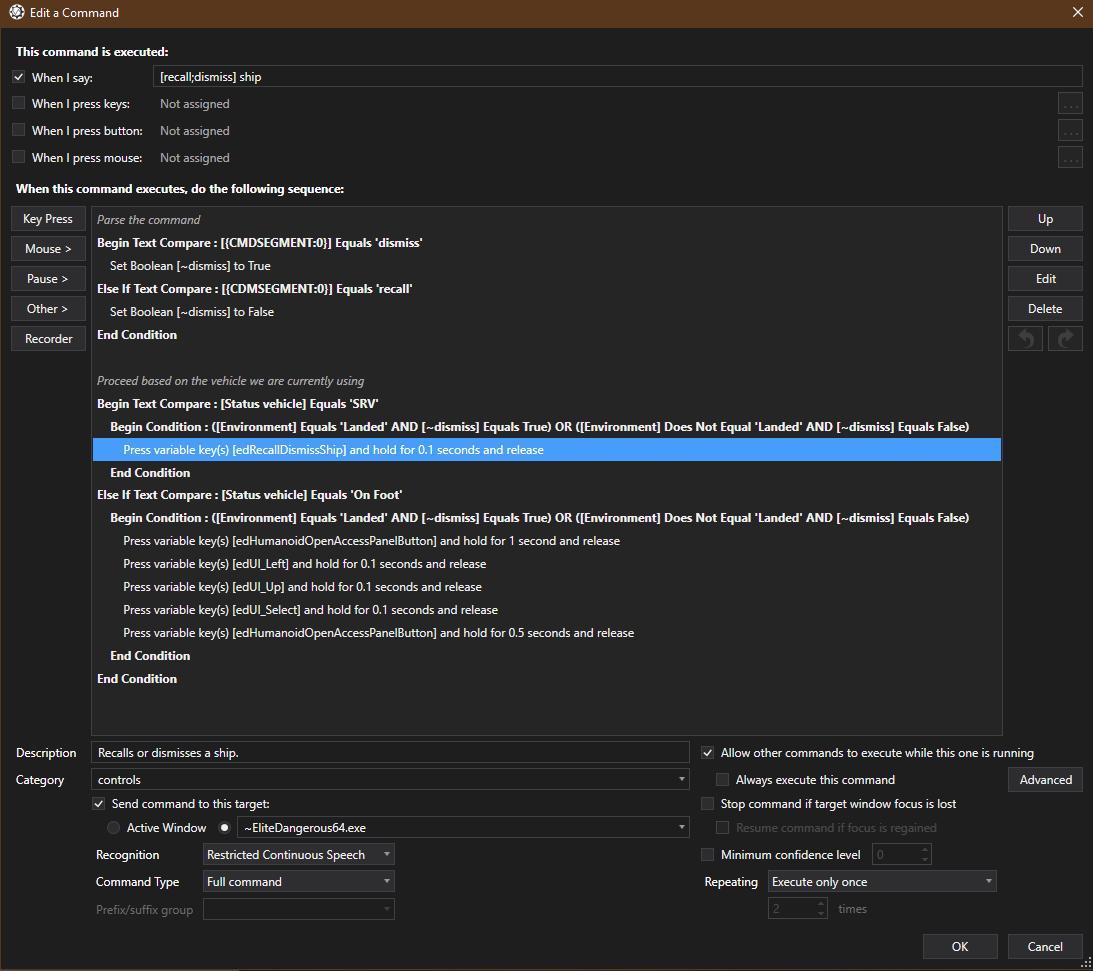1093x971 pixels.
Task: Cancel the command edit
Action: pyautogui.click(x=1045, y=947)
